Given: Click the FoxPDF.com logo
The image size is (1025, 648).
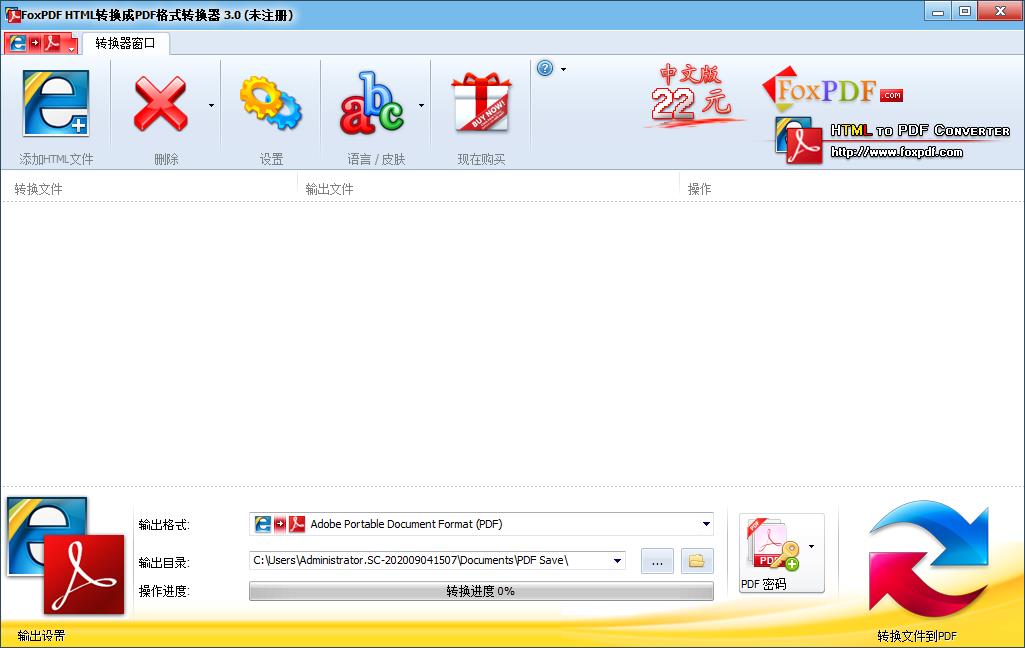Looking at the screenshot, I should coord(832,88).
